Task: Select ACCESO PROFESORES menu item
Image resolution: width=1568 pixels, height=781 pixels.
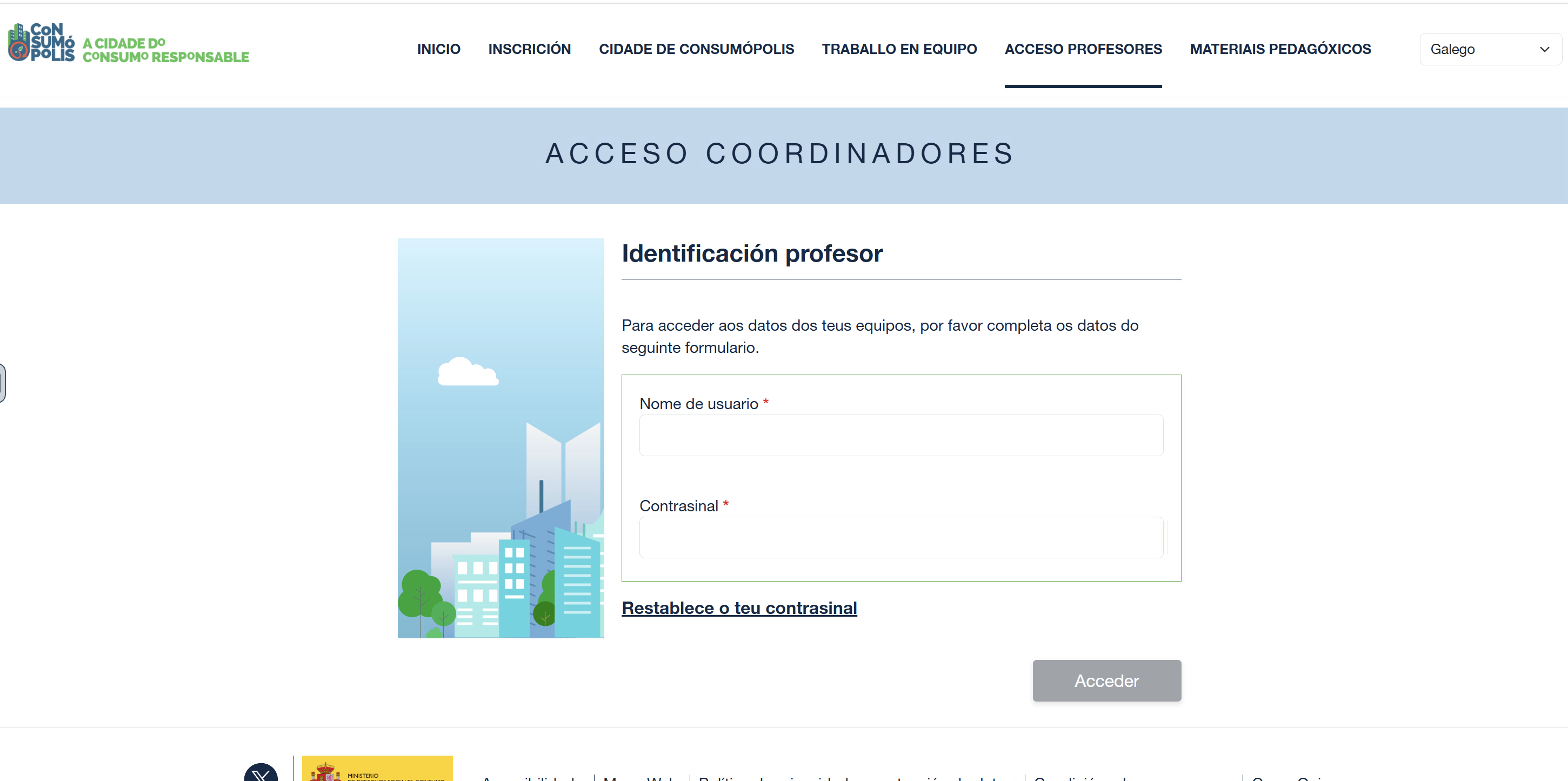Action: pyautogui.click(x=1083, y=49)
